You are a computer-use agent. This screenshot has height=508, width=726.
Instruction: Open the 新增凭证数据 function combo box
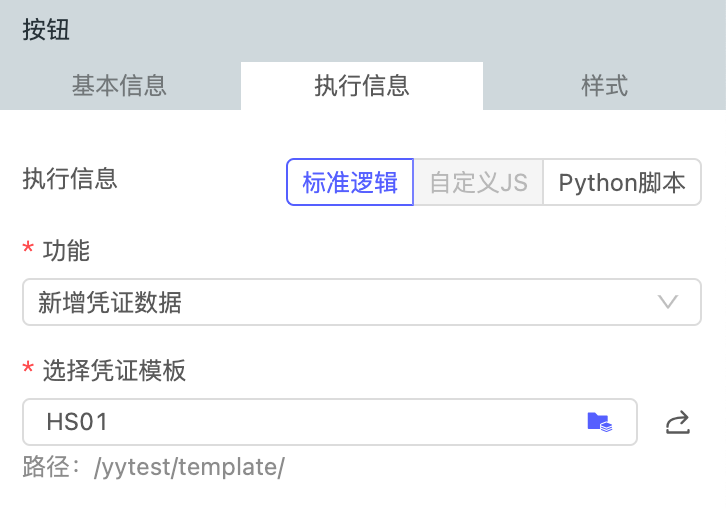[360, 302]
